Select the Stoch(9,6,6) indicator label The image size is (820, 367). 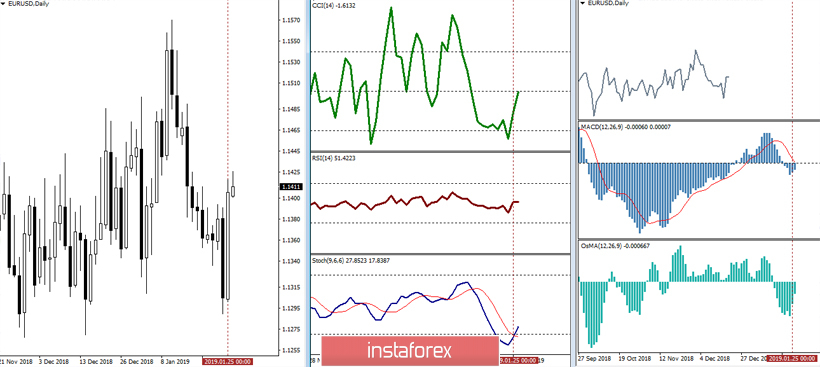(351, 260)
